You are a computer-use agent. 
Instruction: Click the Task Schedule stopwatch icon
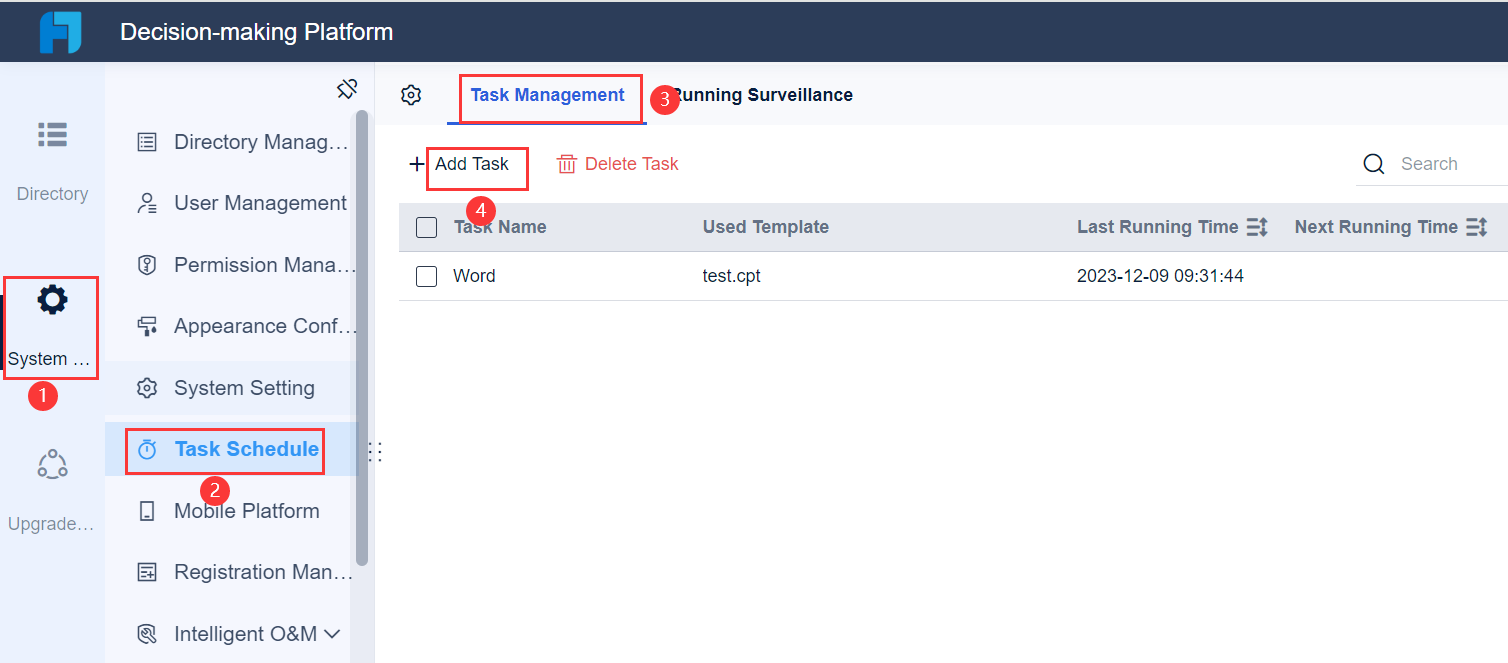tap(149, 448)
